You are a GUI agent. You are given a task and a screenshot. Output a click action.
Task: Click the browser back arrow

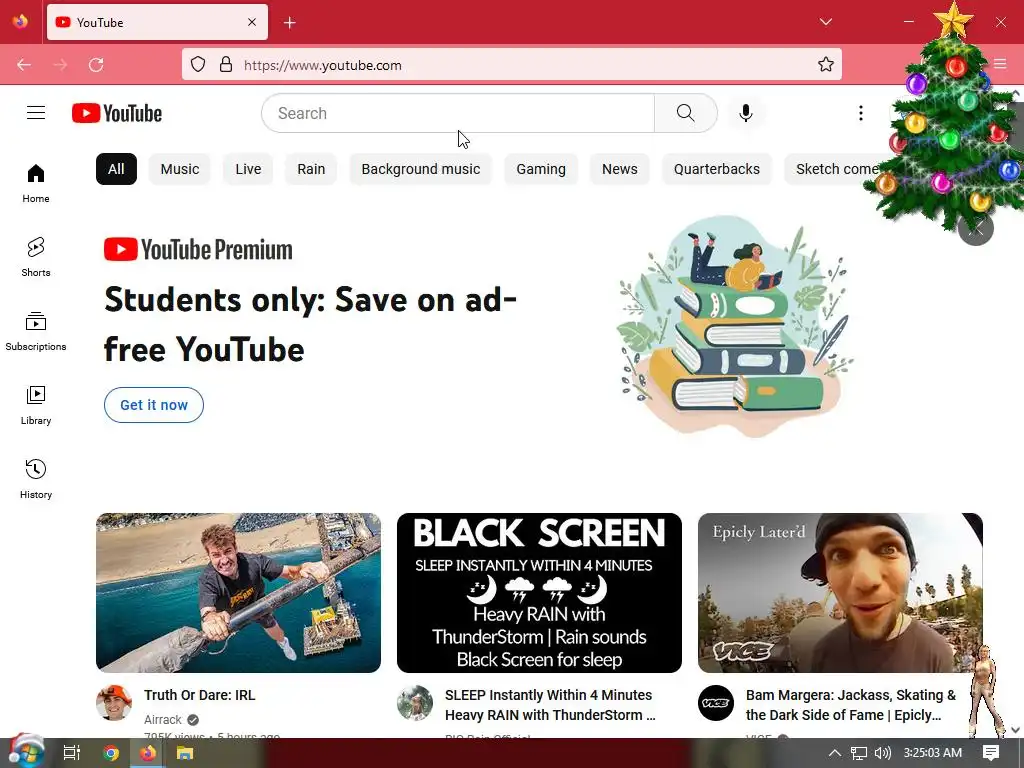coord(24,65)
